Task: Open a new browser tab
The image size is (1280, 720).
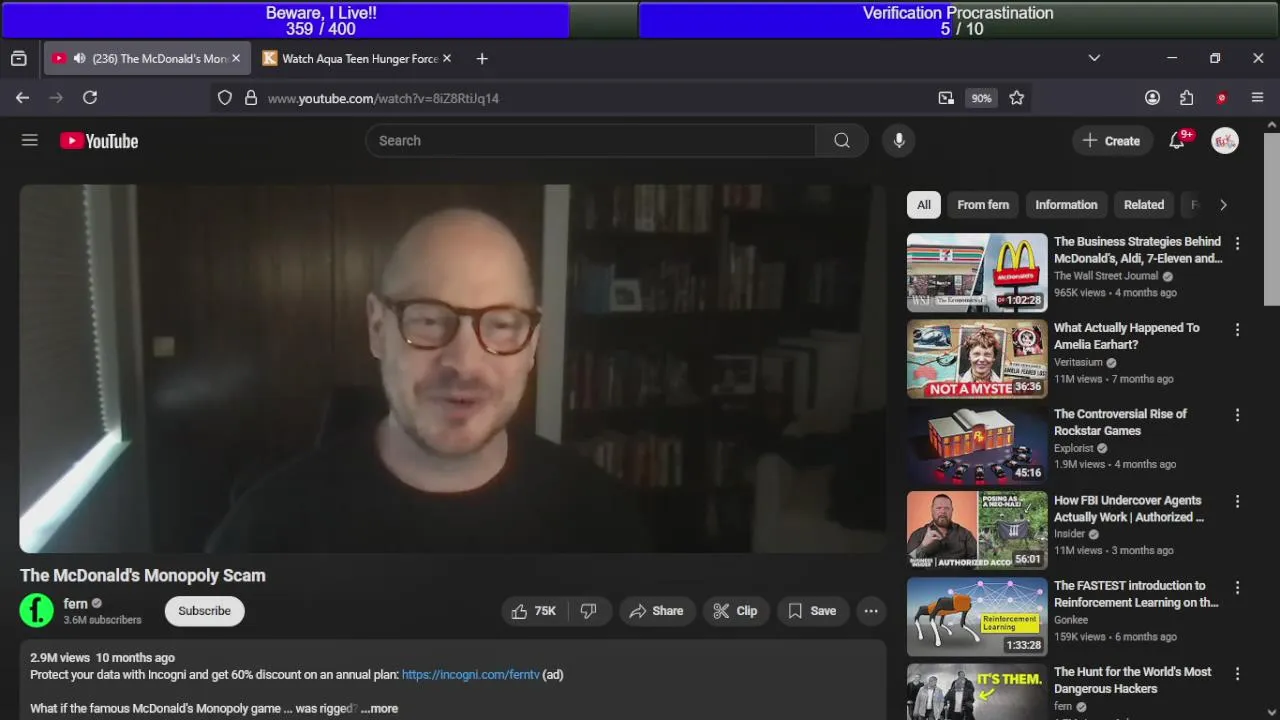Action: [482, 59]
